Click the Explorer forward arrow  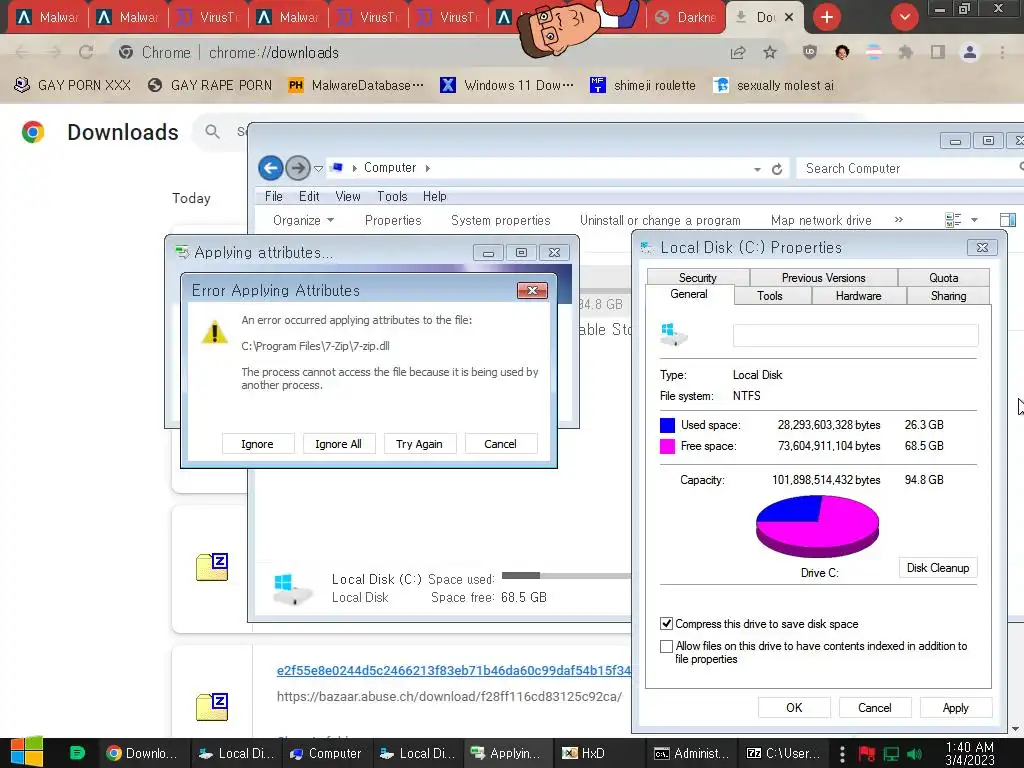(298, 168)
